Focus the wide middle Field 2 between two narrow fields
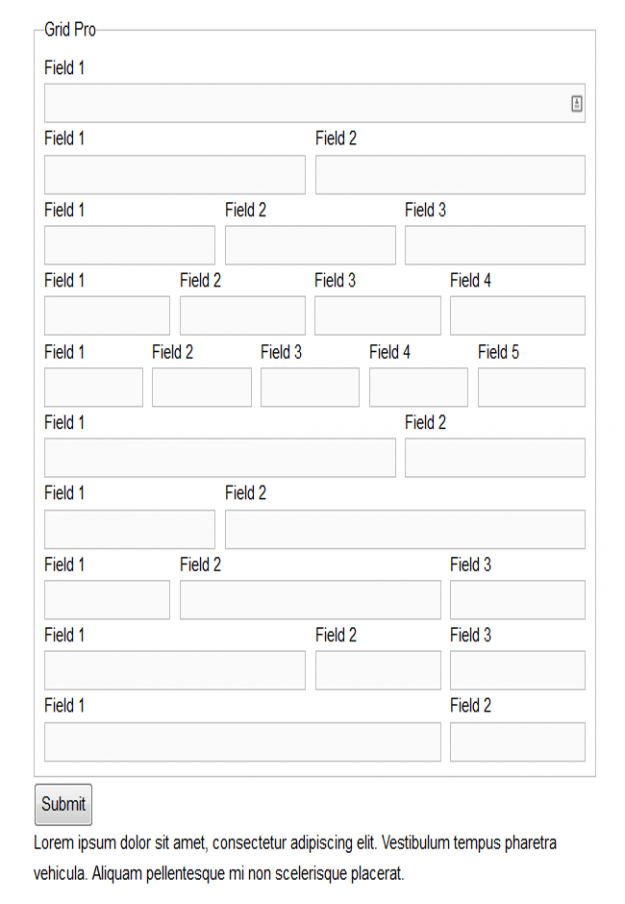 [310, 600]
